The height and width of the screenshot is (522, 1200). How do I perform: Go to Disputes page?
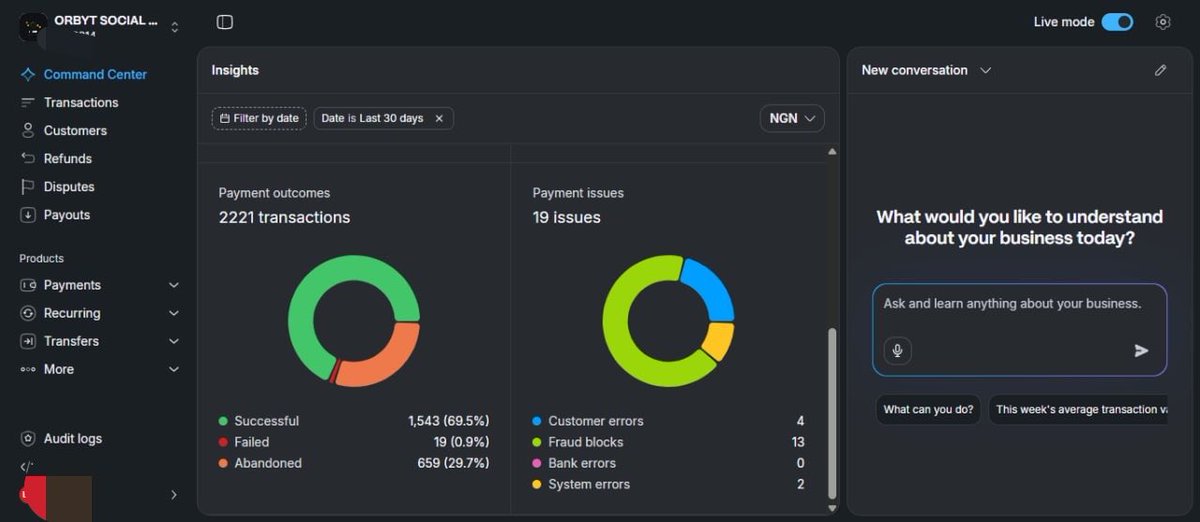(x=69, y=187)
